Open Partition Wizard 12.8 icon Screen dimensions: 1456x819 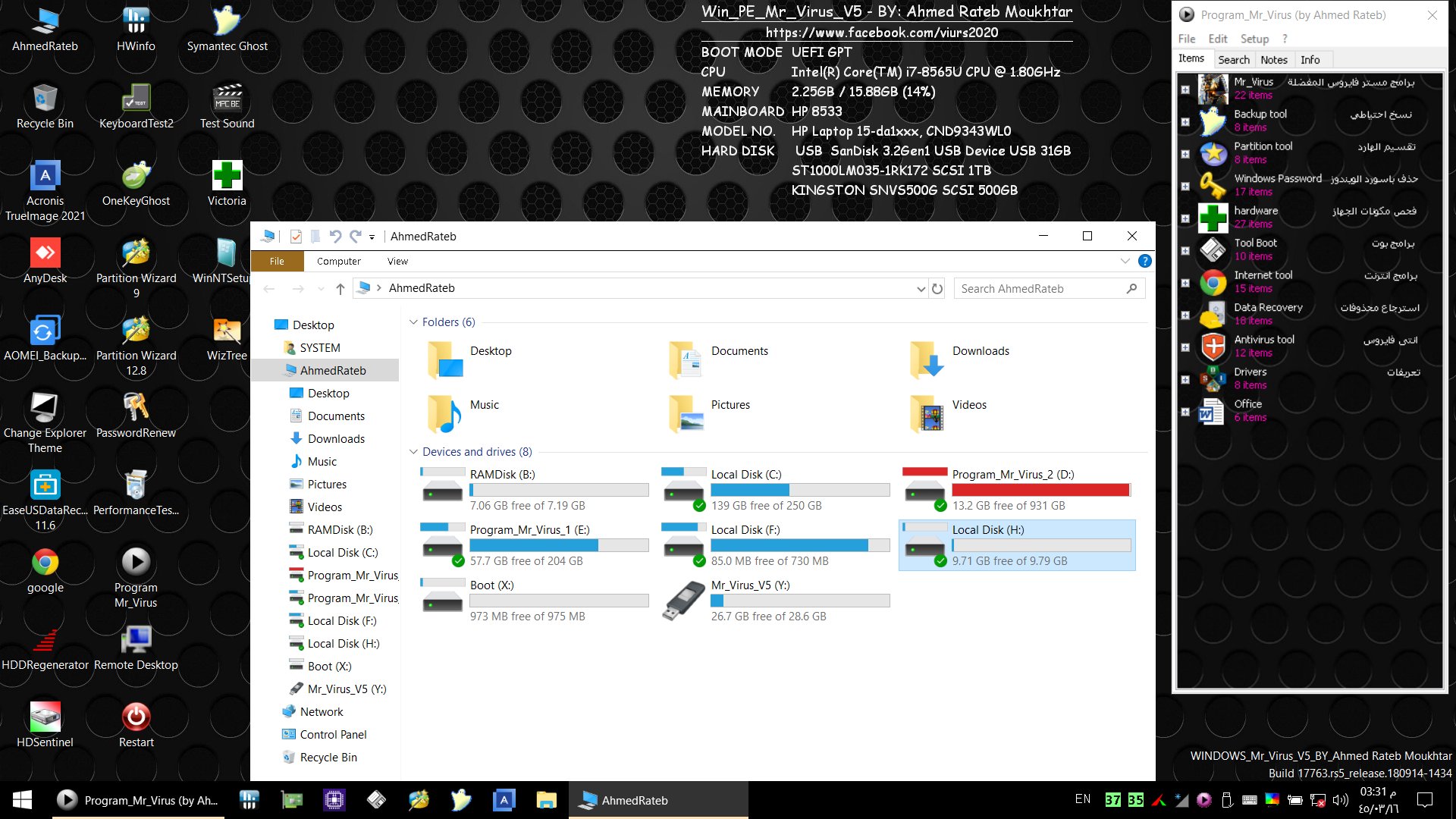pos(136,346)
